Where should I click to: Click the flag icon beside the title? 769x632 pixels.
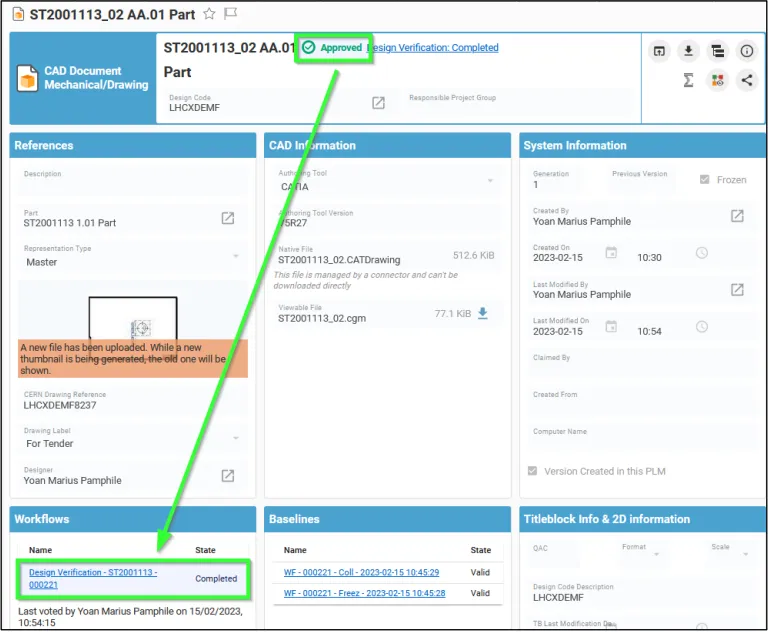pos(231,14)
